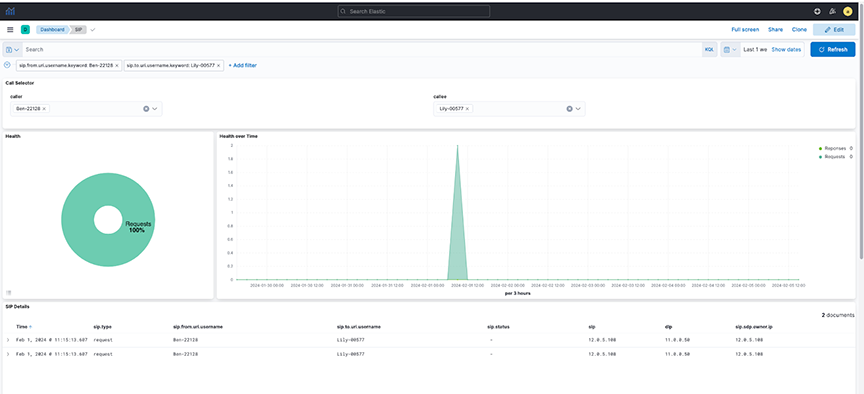Remove the sip.from.uri.username Ben-22128 filter

point(117,65)
